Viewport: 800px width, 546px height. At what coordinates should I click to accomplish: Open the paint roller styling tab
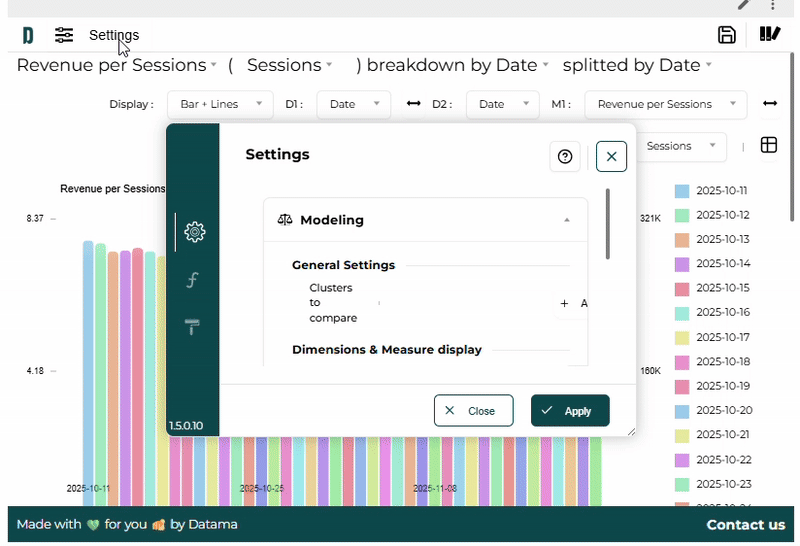coord(193,326)
